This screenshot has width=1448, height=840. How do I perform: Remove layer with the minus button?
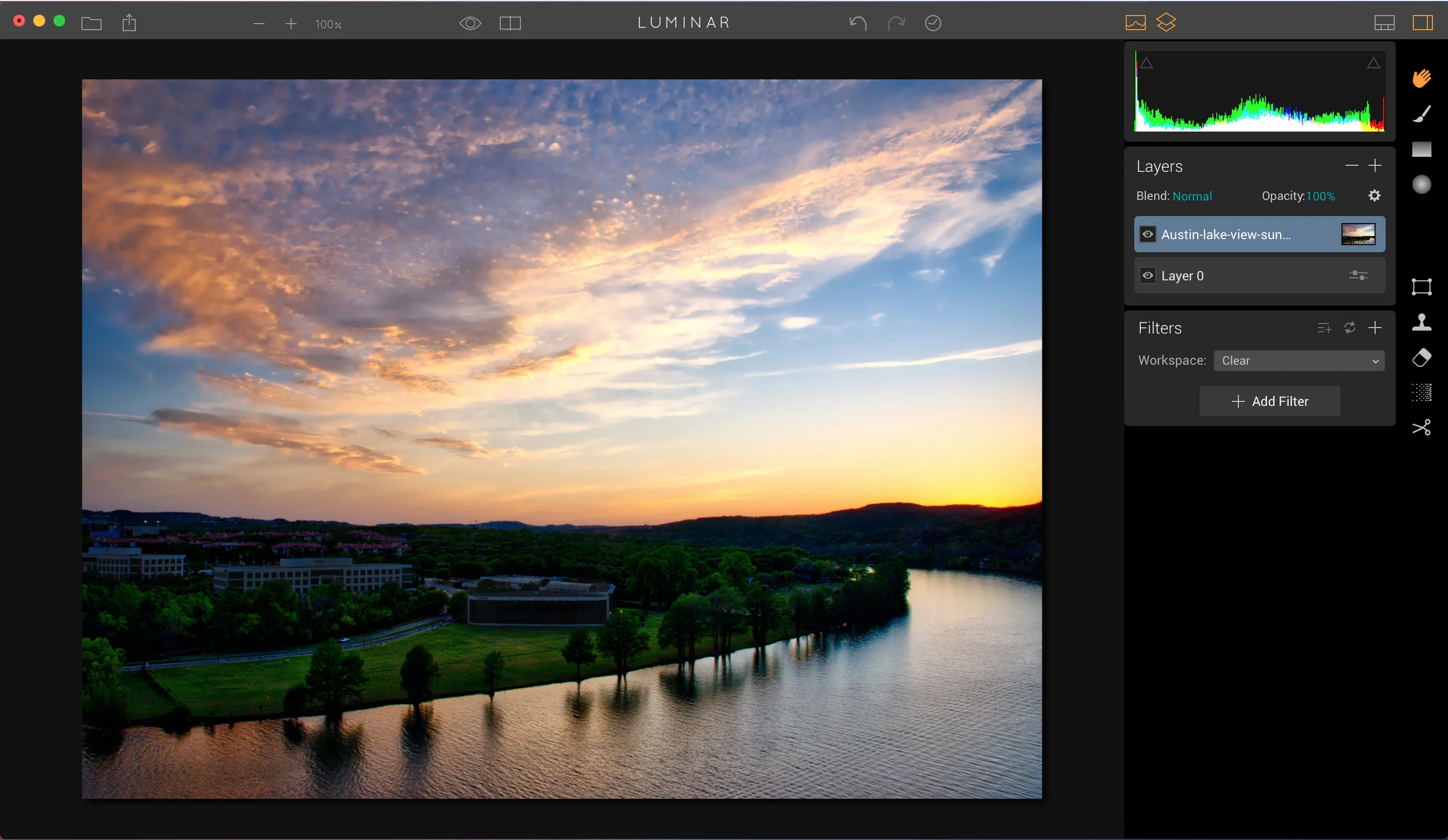point(1351,166)
